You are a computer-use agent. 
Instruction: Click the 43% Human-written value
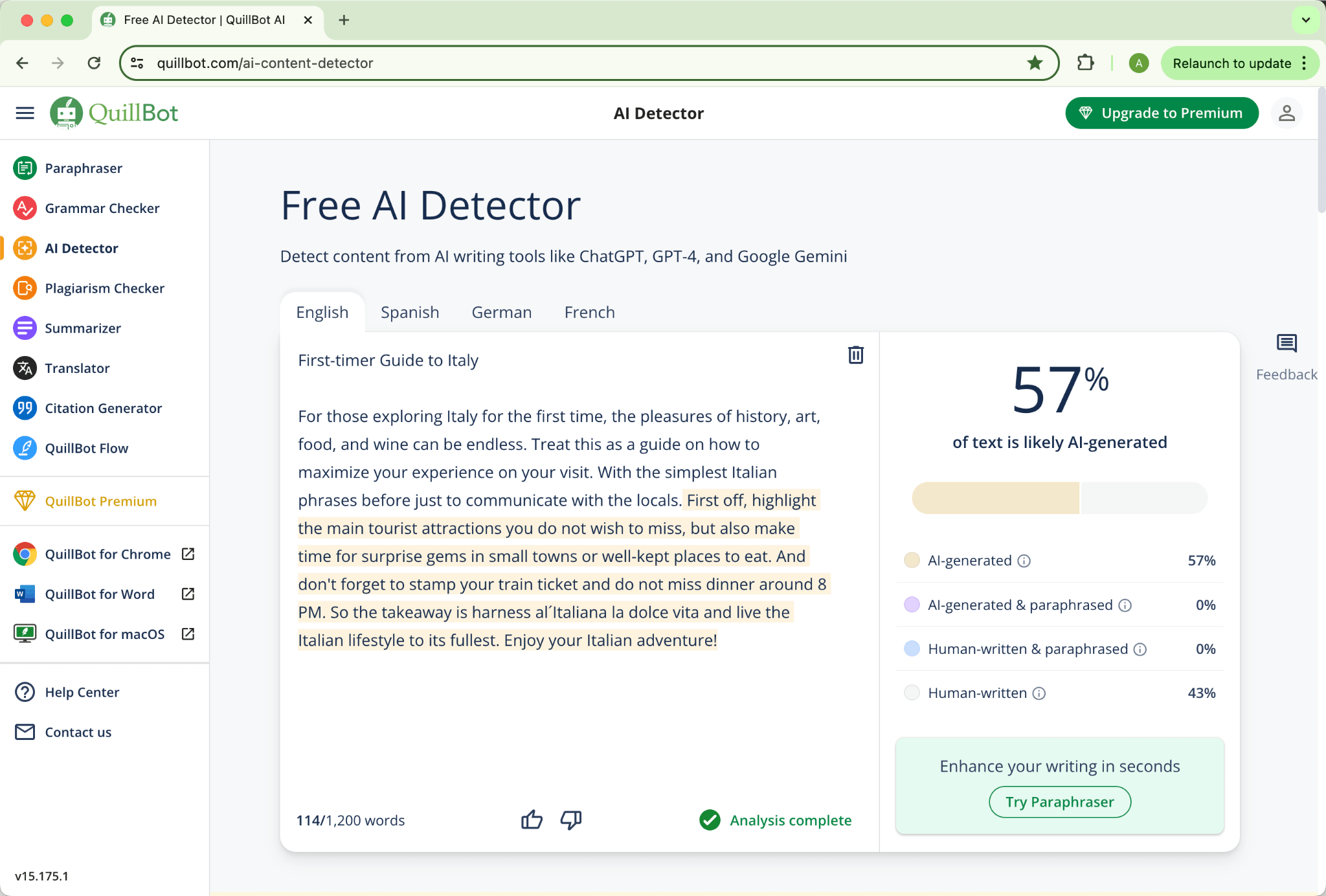pos(1201,693)
